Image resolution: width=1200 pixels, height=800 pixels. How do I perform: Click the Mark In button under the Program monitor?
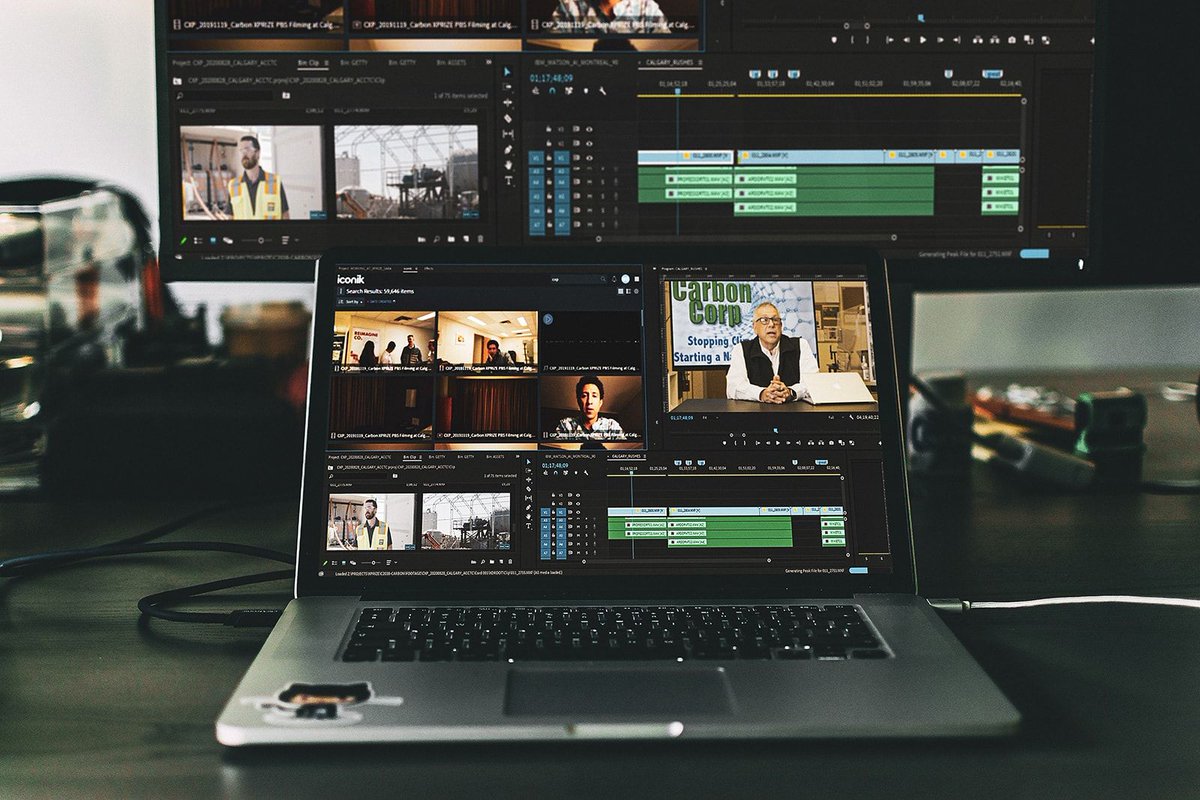point(736,443)
